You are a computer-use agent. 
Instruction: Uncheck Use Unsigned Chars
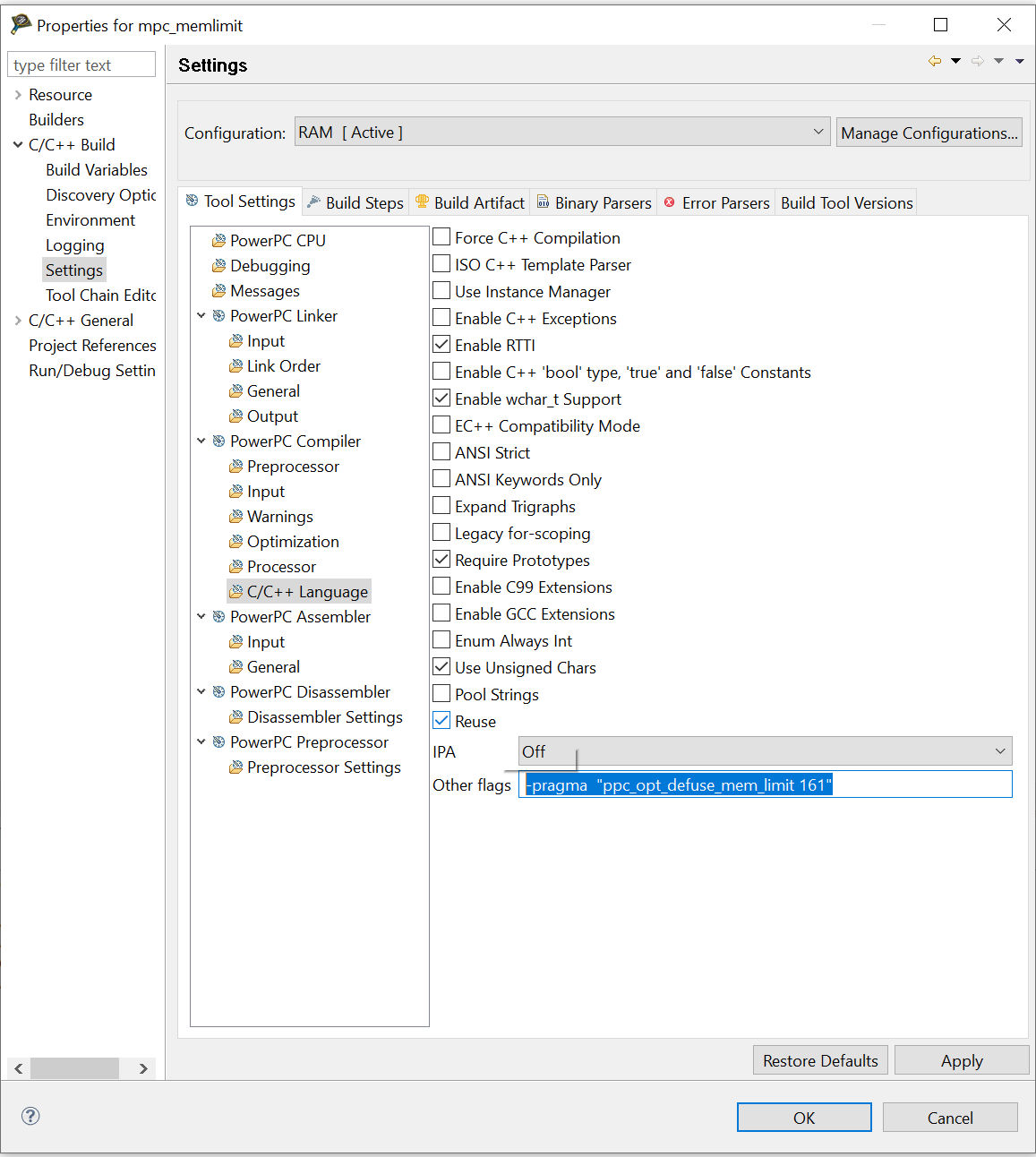point(441,666)
